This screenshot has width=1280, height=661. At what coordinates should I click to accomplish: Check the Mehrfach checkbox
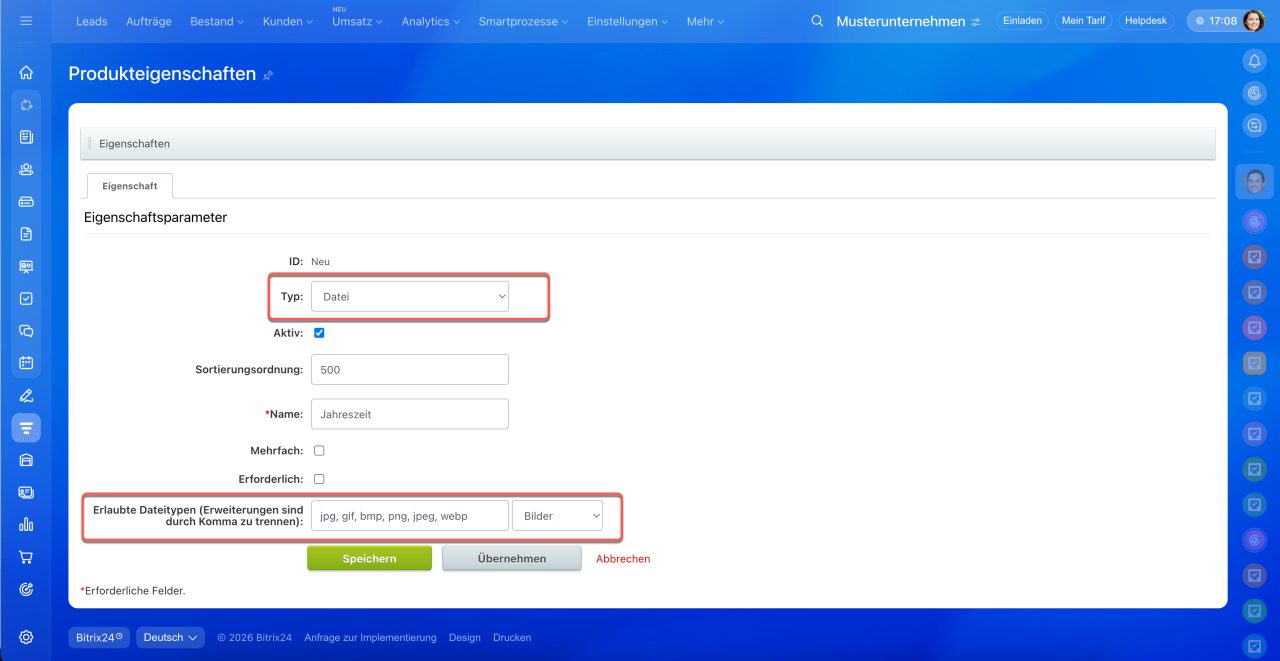[319, 451]
